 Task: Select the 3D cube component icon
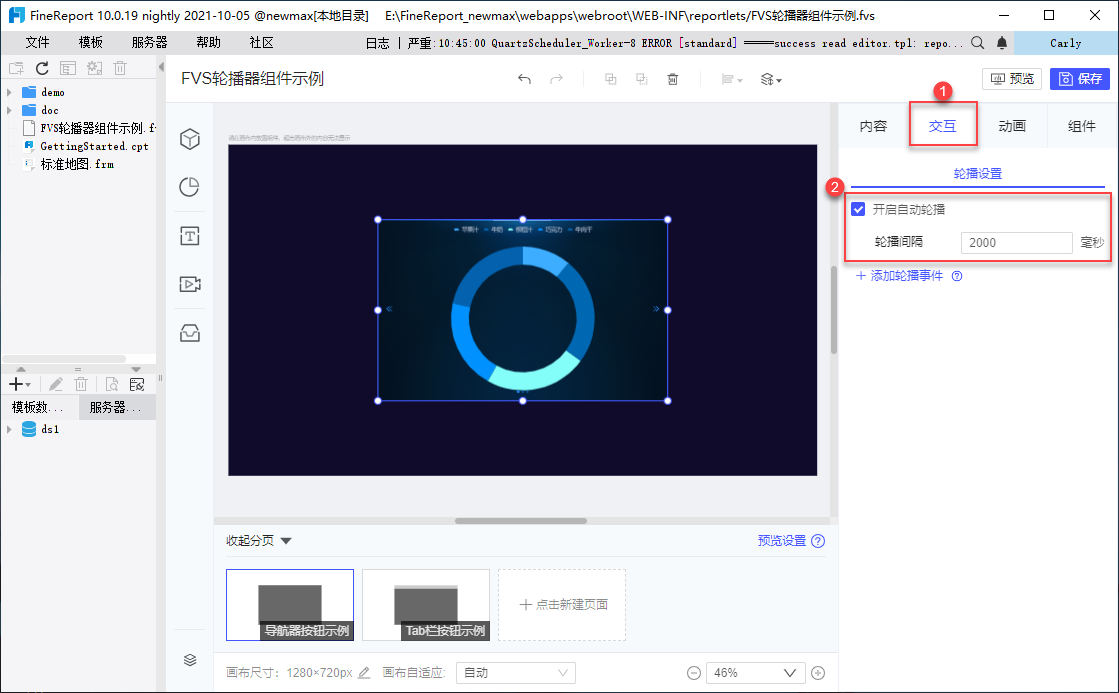coord(190,139)
